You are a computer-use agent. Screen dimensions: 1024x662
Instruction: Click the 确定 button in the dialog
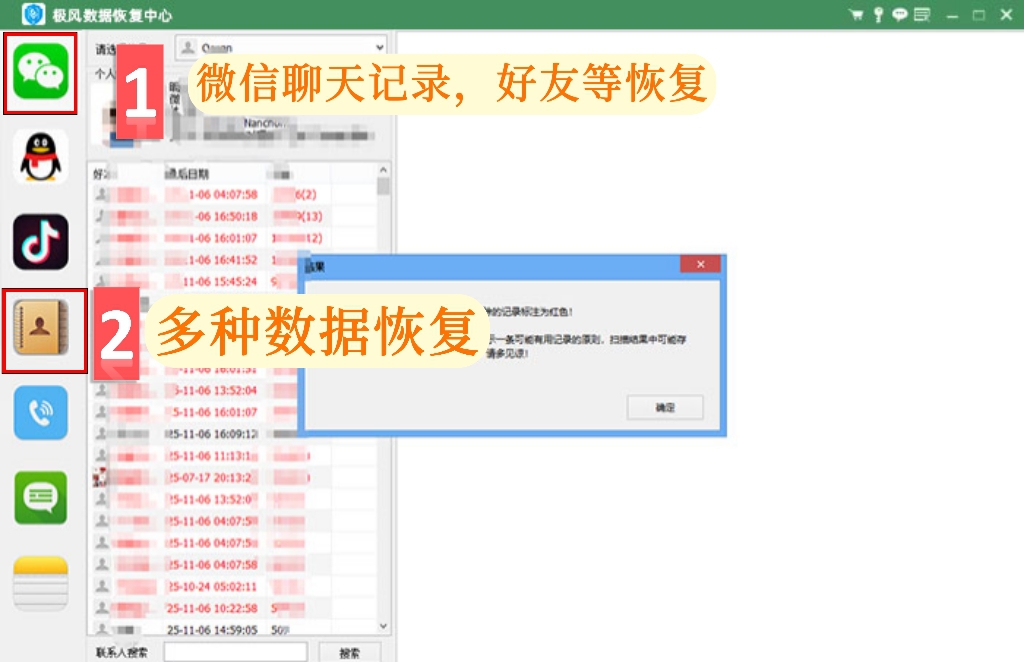pyautogui.click(x=665, y=407)
